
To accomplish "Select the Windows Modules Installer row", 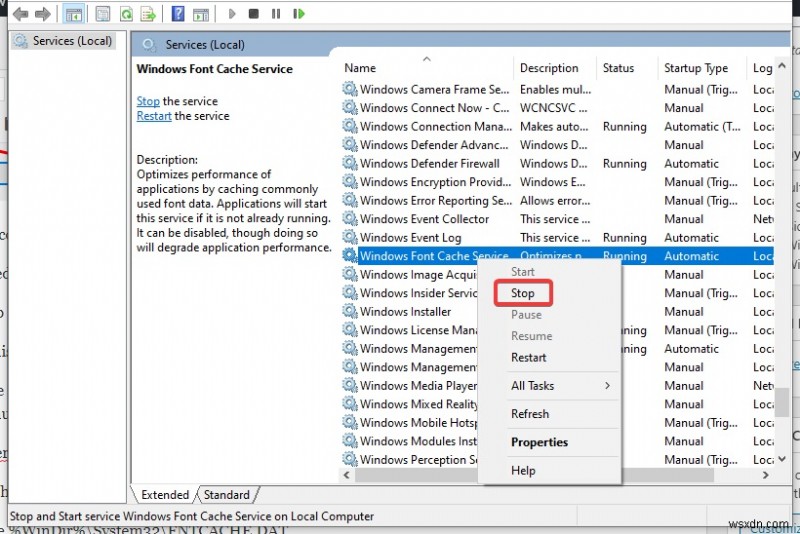I will (410, 441).
